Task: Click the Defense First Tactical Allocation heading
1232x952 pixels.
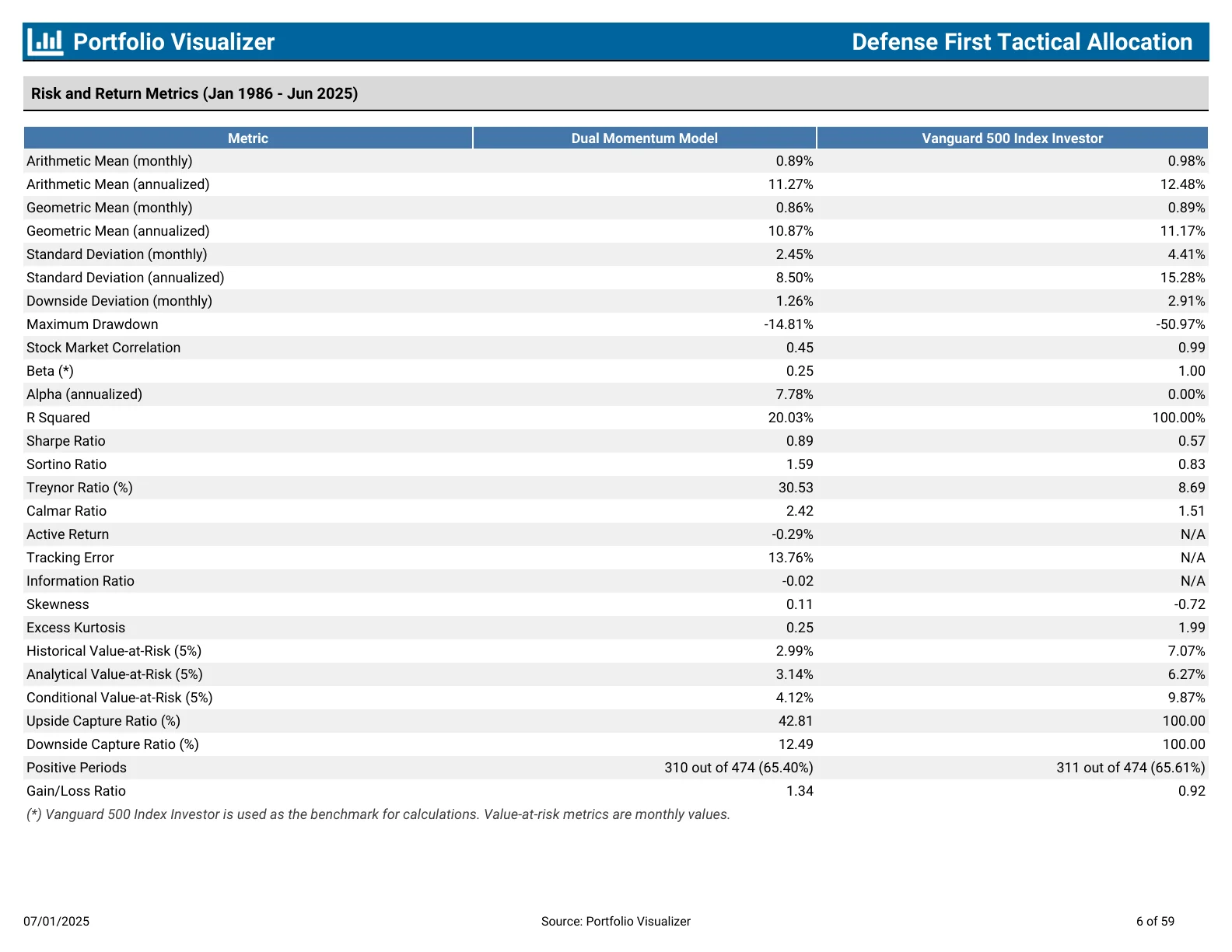Action: 1022,42
